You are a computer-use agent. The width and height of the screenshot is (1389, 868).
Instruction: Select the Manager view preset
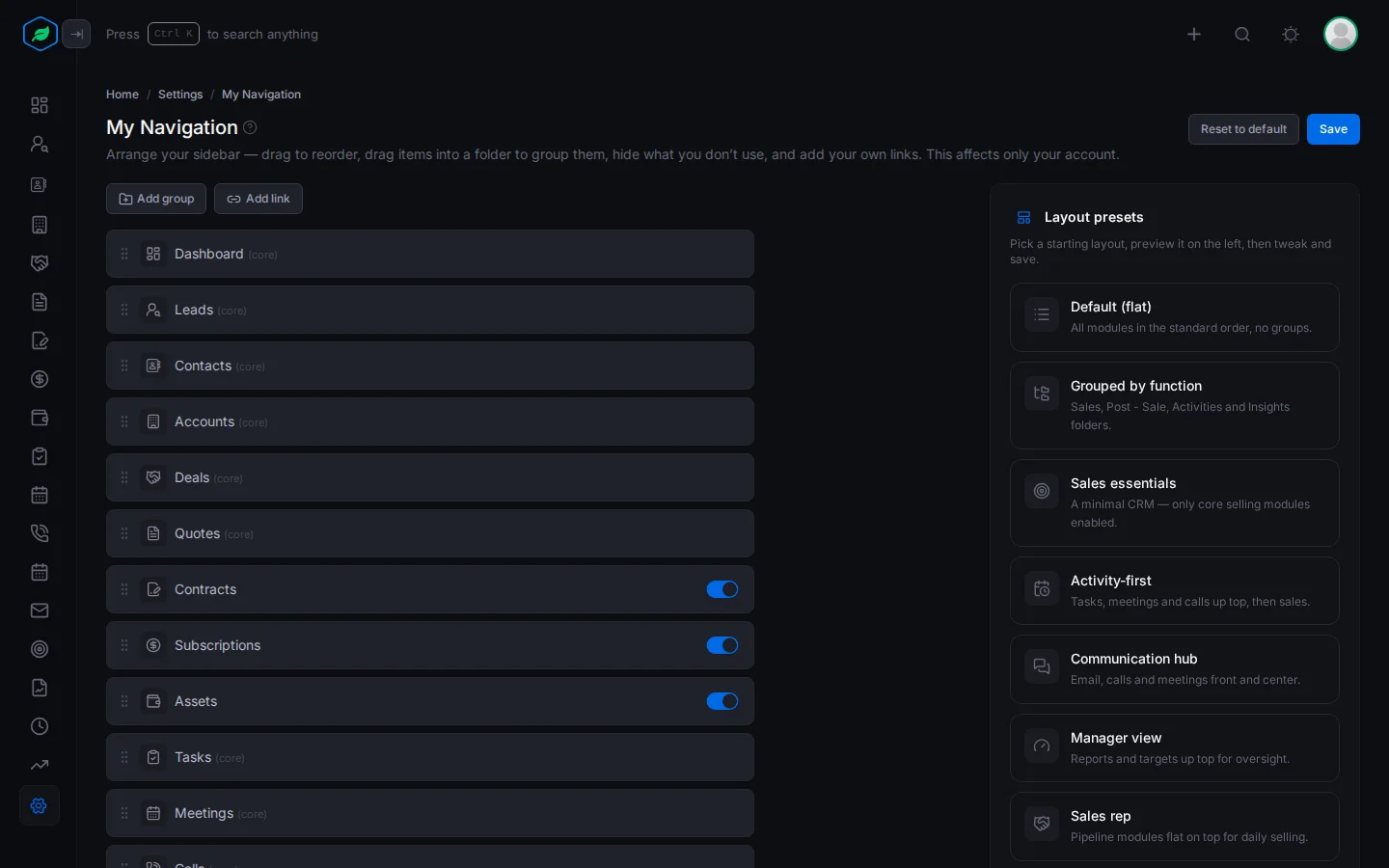coord(1175,747)
